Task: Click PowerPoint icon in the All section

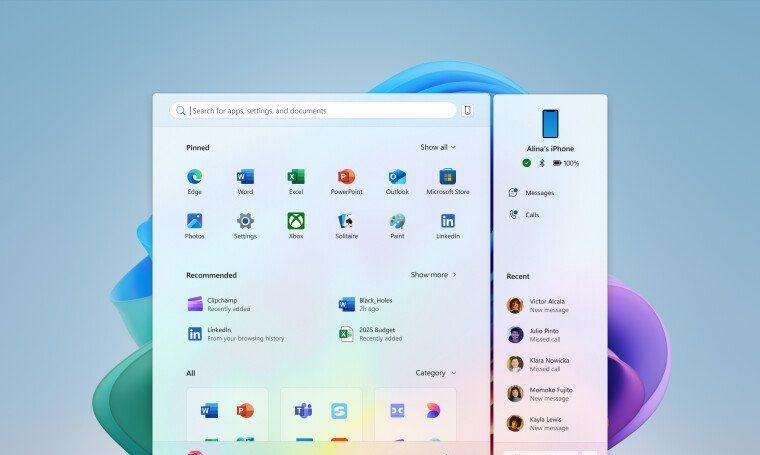Action: [245, 410]
